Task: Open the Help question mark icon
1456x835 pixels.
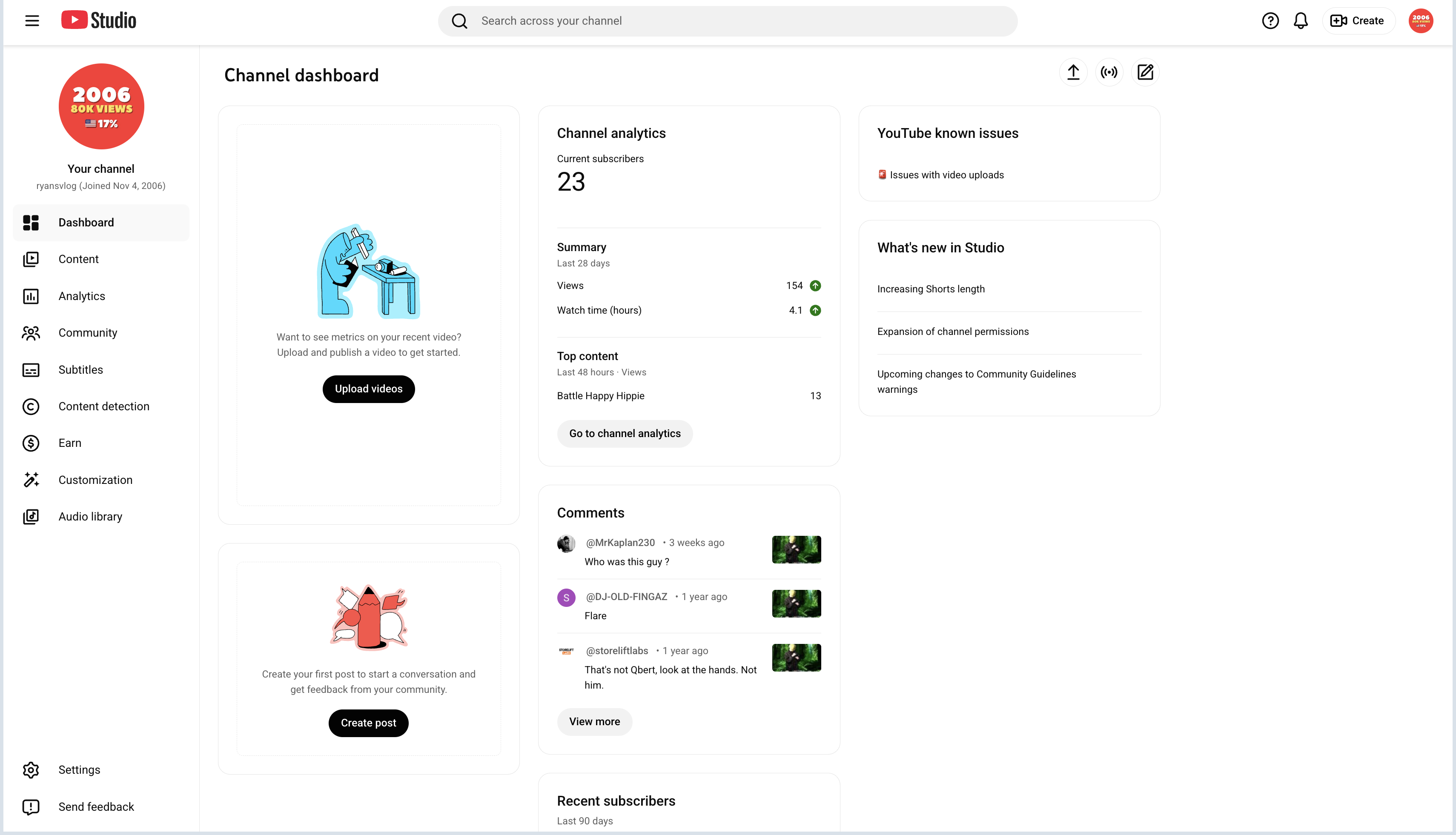Action: tap(1270, 21)
